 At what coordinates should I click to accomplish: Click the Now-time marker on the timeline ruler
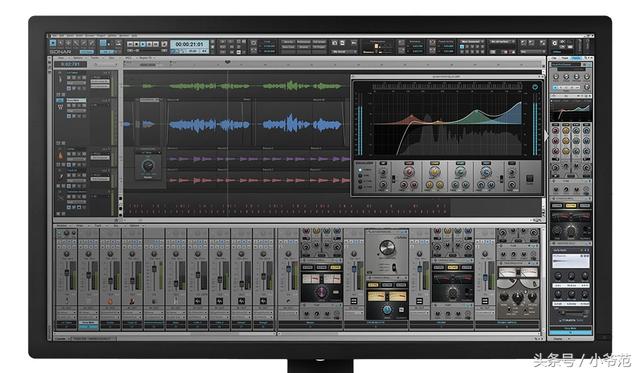(x=227, y=62)
